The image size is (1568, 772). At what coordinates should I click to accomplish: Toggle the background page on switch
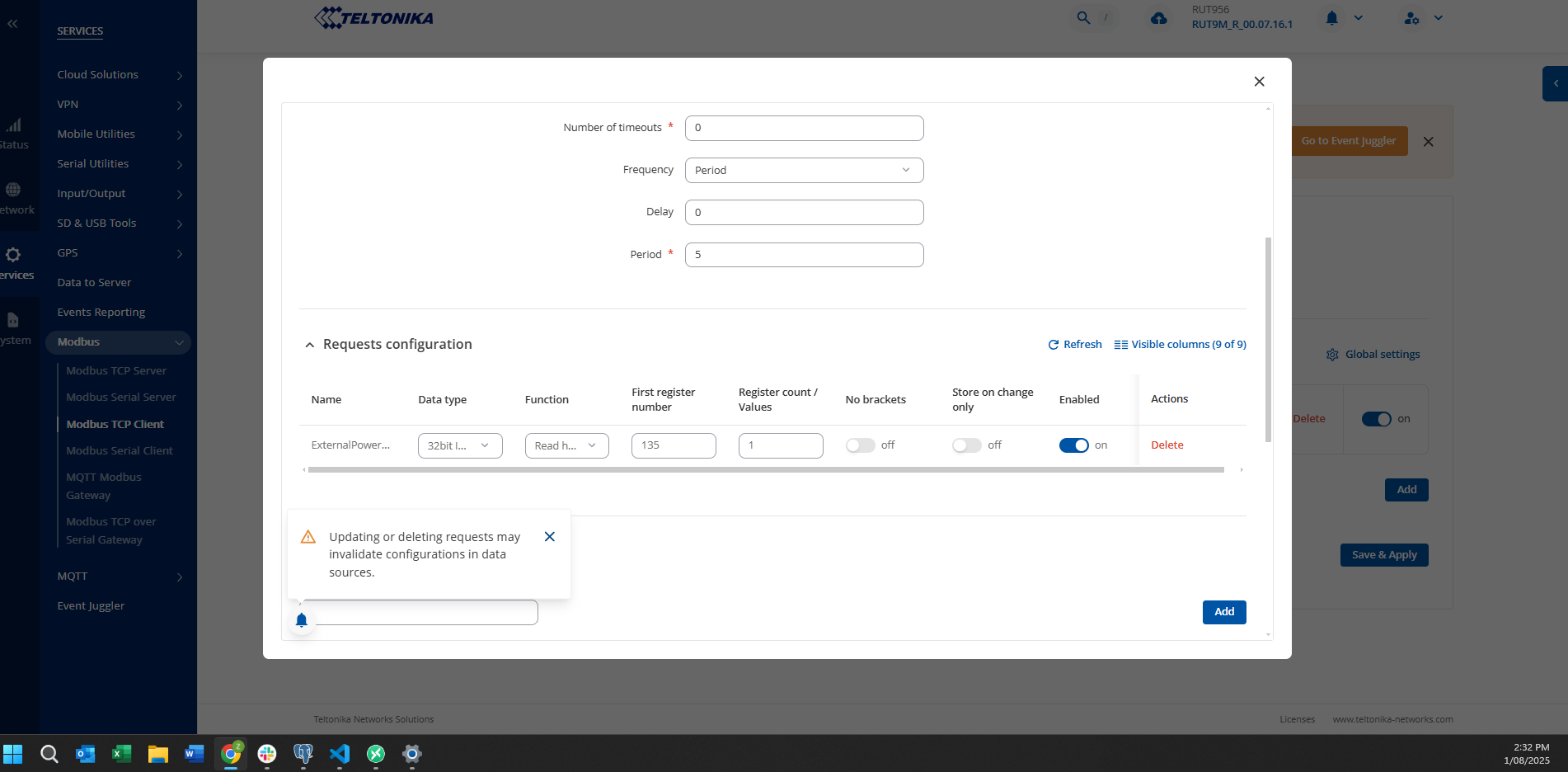tap(1377, 419)
